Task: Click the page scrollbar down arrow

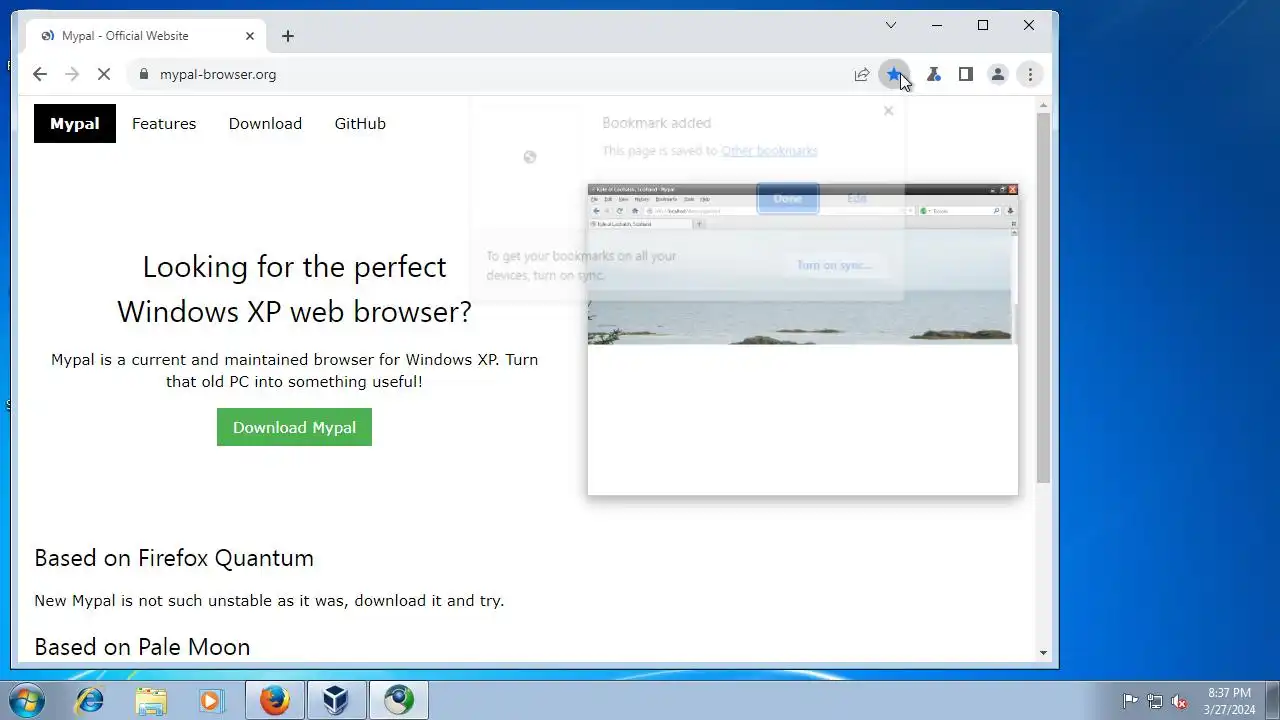Action: click(1044, 653)
